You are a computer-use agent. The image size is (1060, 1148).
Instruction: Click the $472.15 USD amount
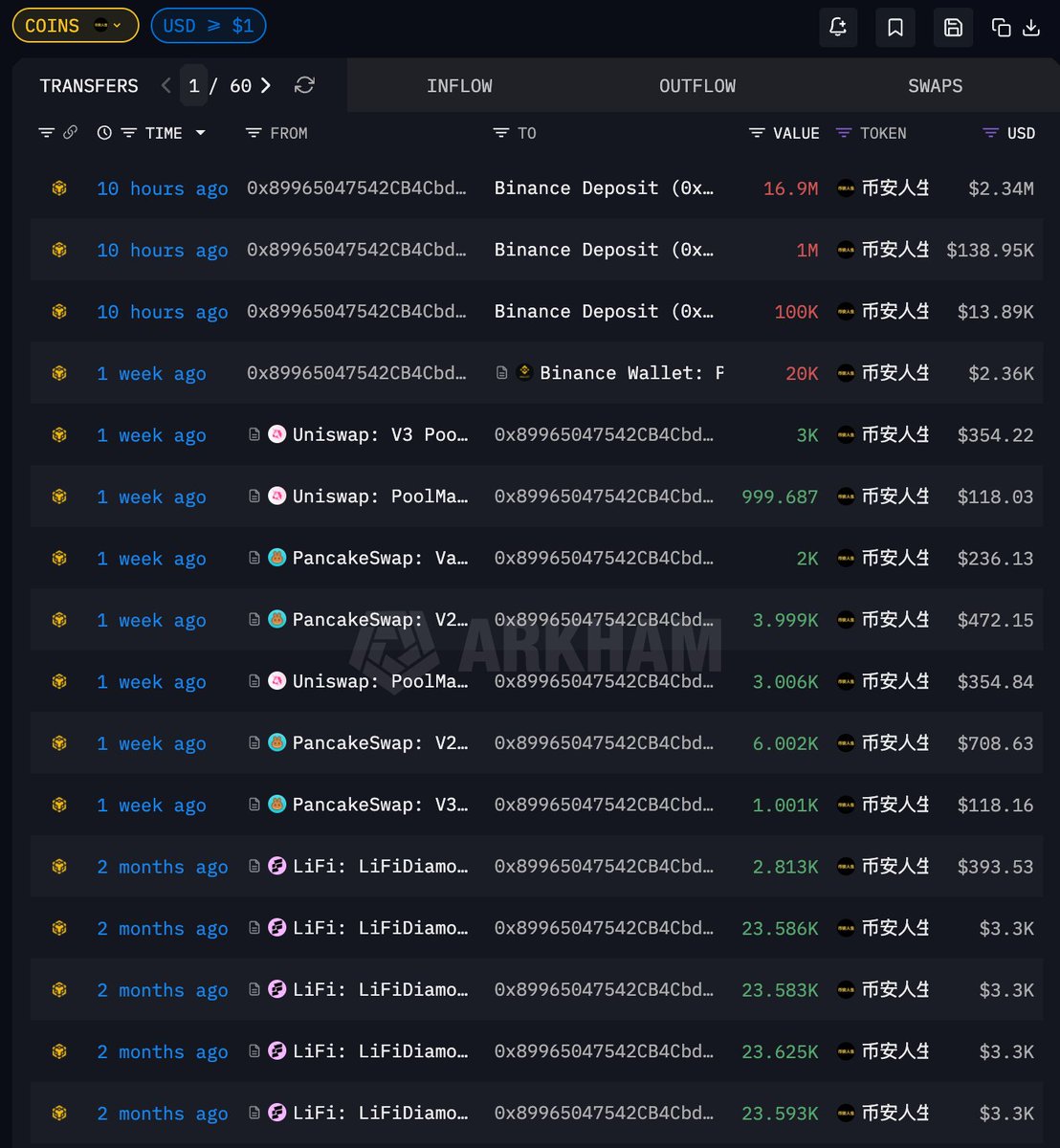[995, 620]
